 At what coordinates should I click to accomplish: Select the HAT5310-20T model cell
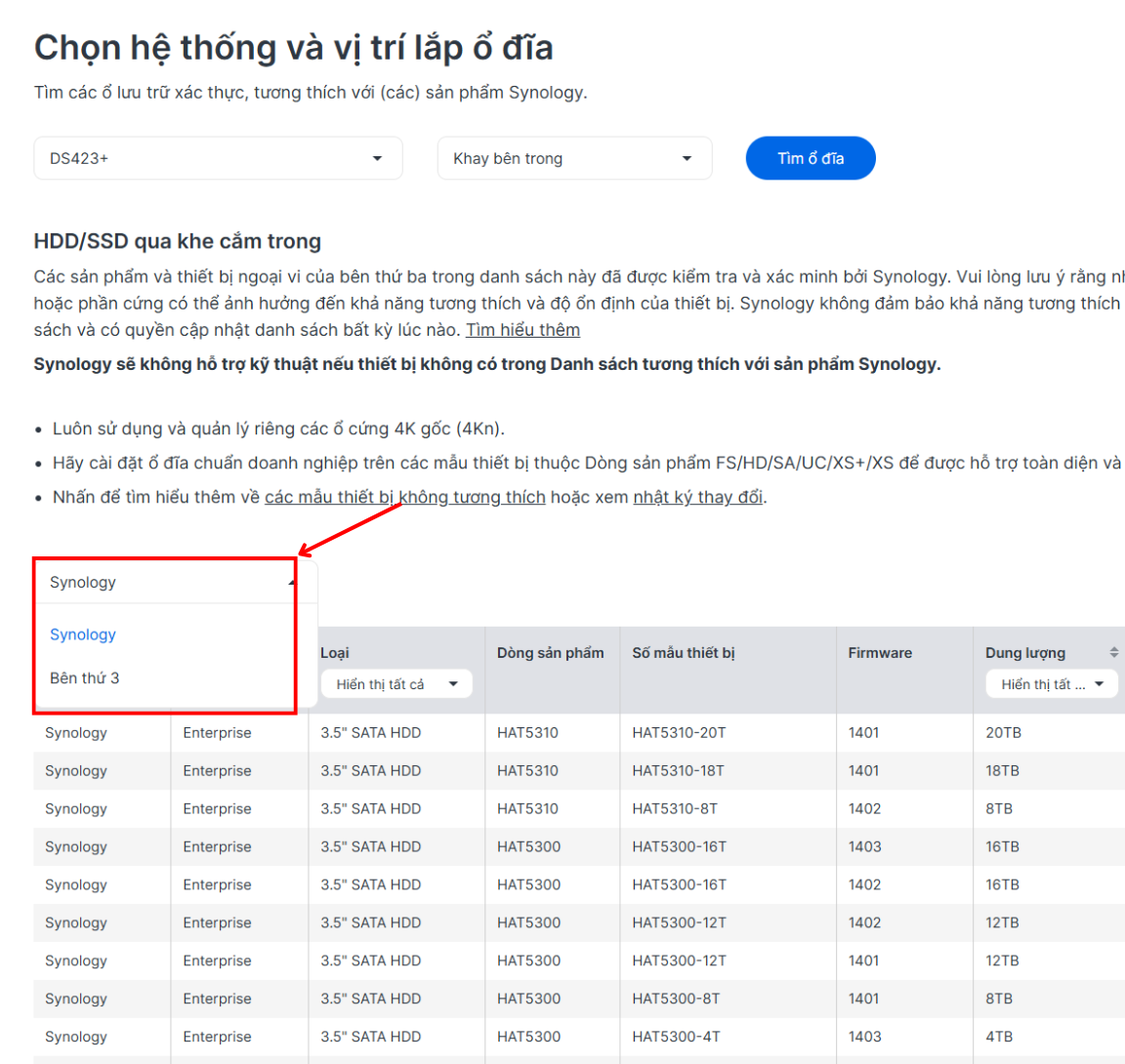point(679,733)
